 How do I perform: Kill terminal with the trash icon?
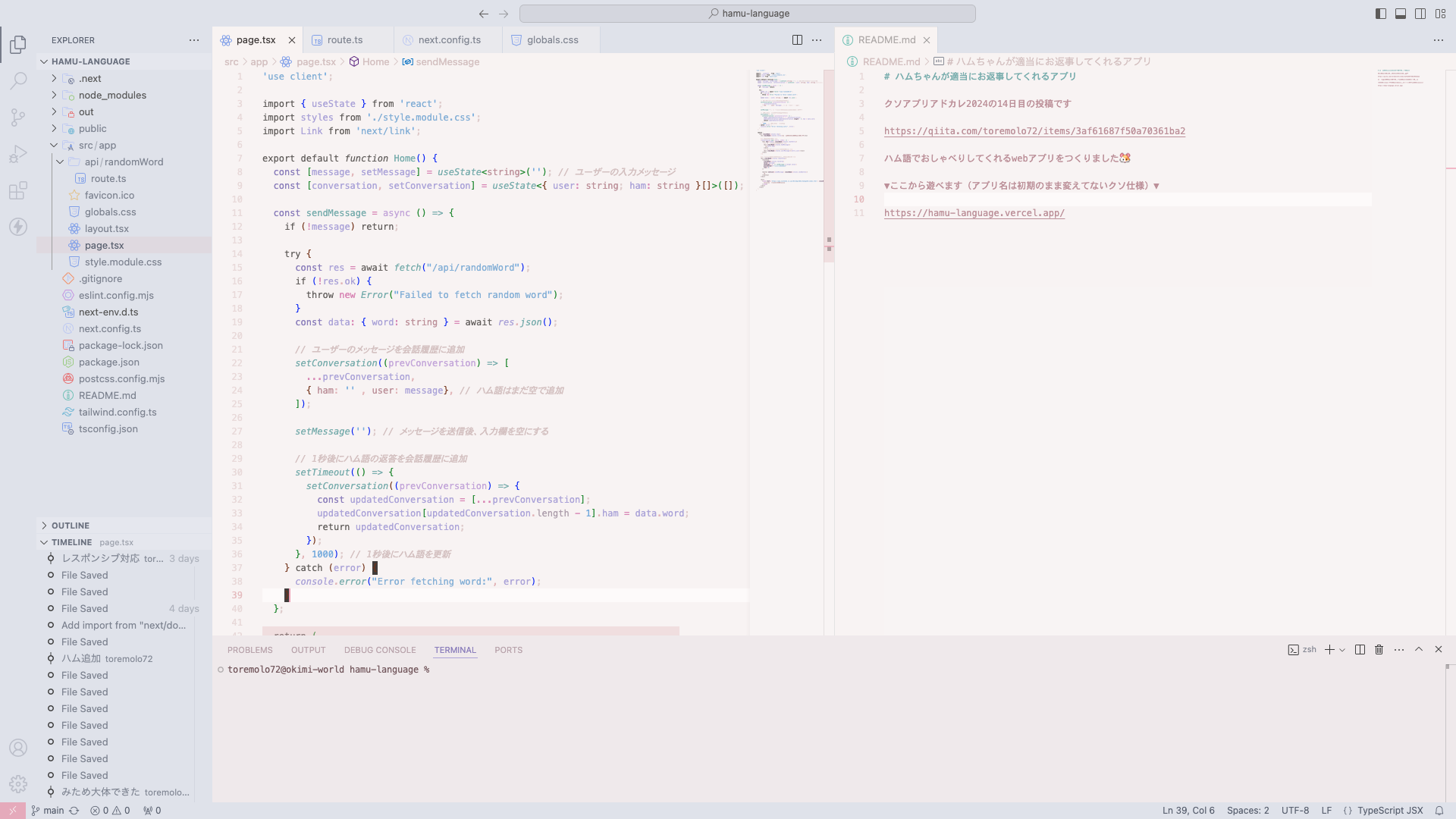pyautogui.click(x=1379, y=650)
